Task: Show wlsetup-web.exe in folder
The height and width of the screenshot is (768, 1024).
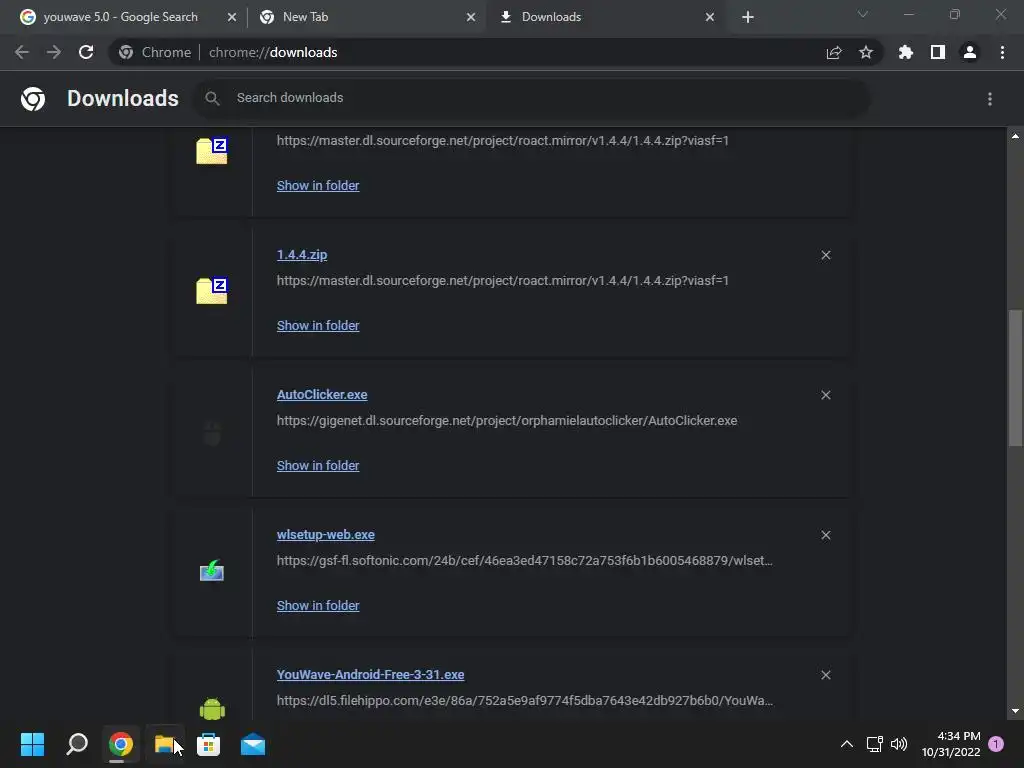Action: (318, 605)
